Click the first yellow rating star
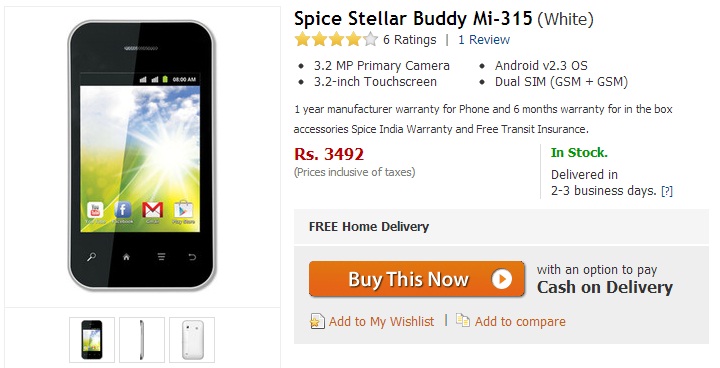Image resolution: width=720 pixels, height=368 pixels. coord(302,40)
